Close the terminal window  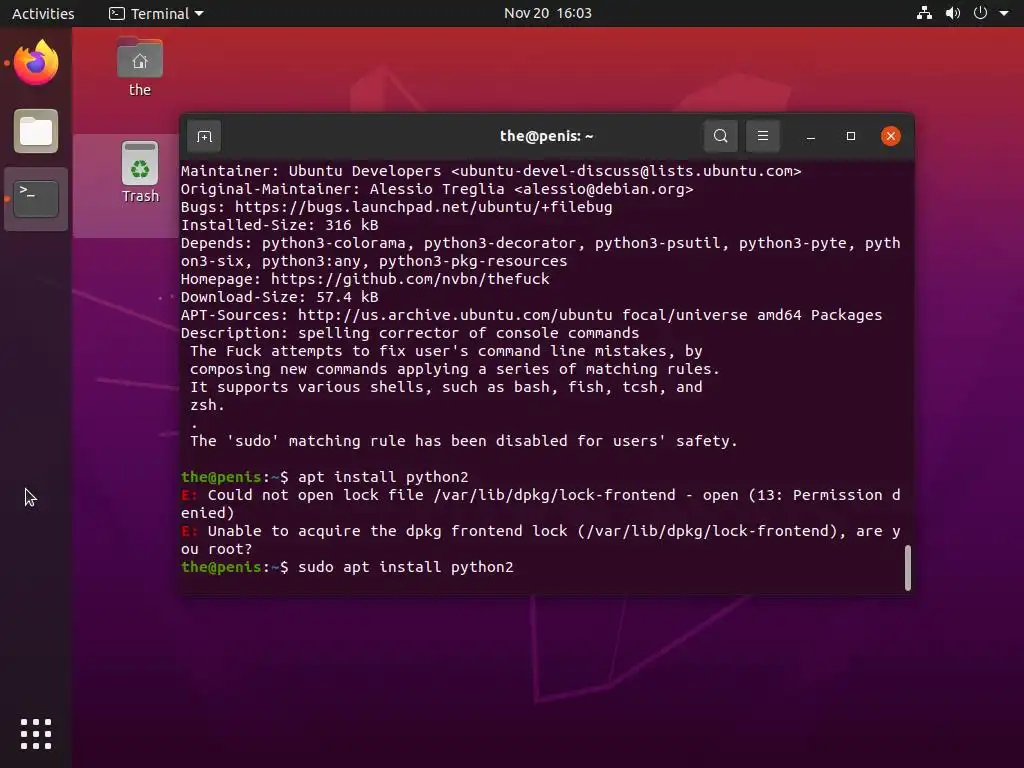pyautogui.click(x=890, y=136)
